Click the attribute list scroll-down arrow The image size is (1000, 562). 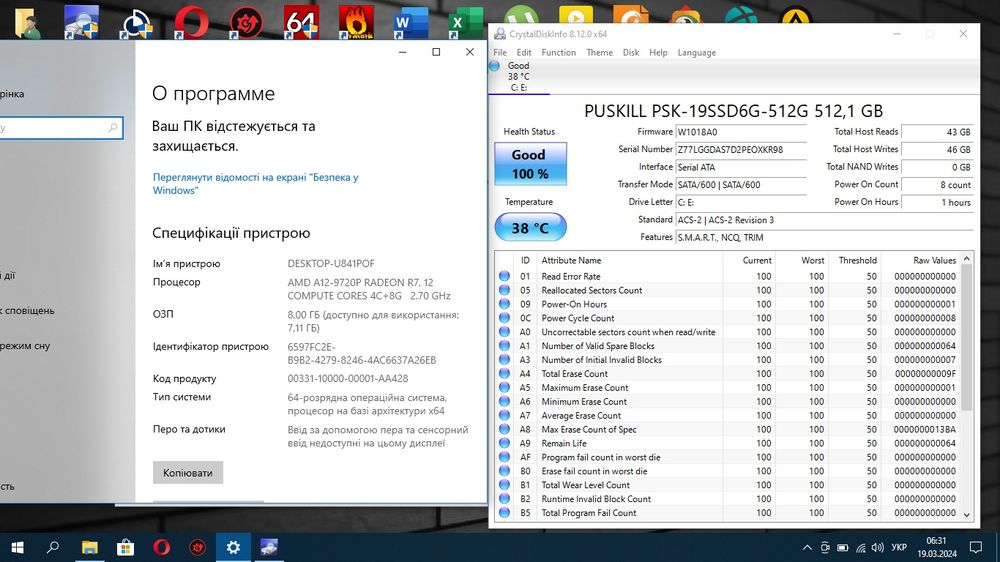966,514
